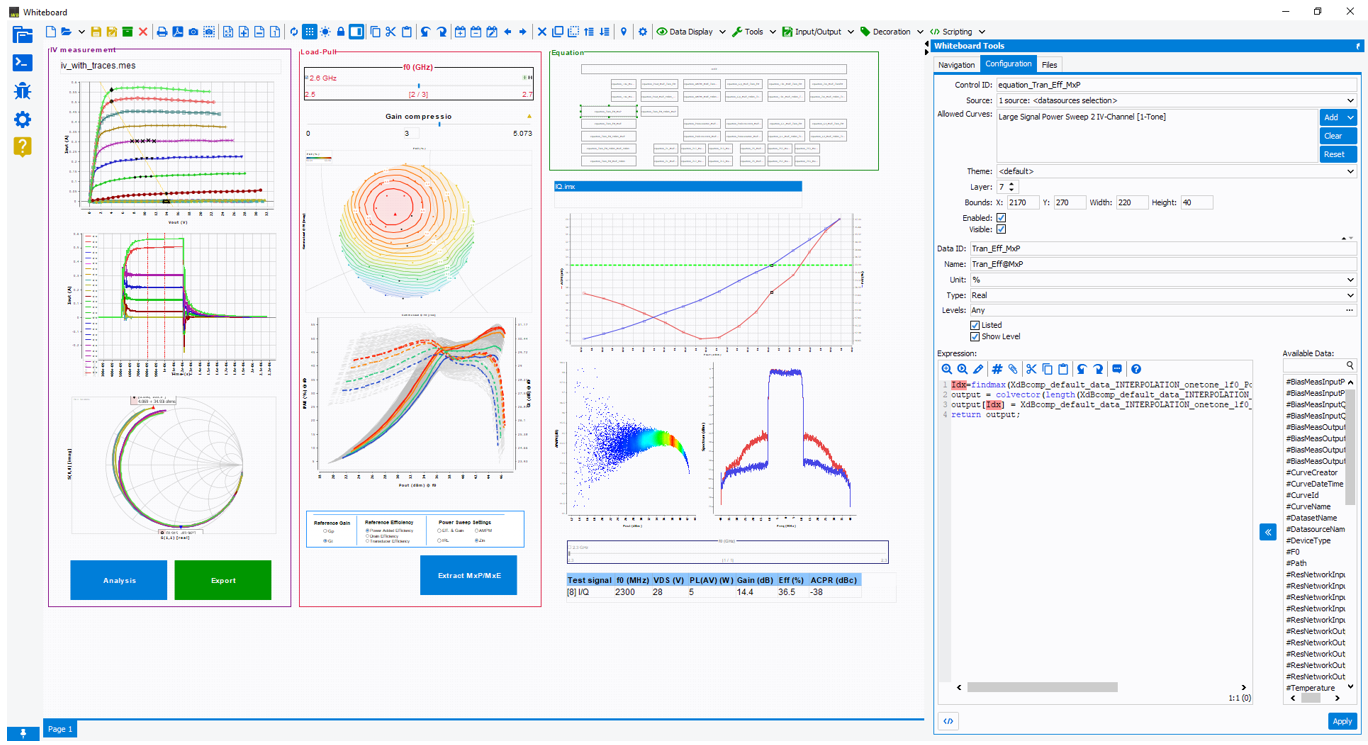
Task: Redo action in main toolbar
Action: [441, 32]
